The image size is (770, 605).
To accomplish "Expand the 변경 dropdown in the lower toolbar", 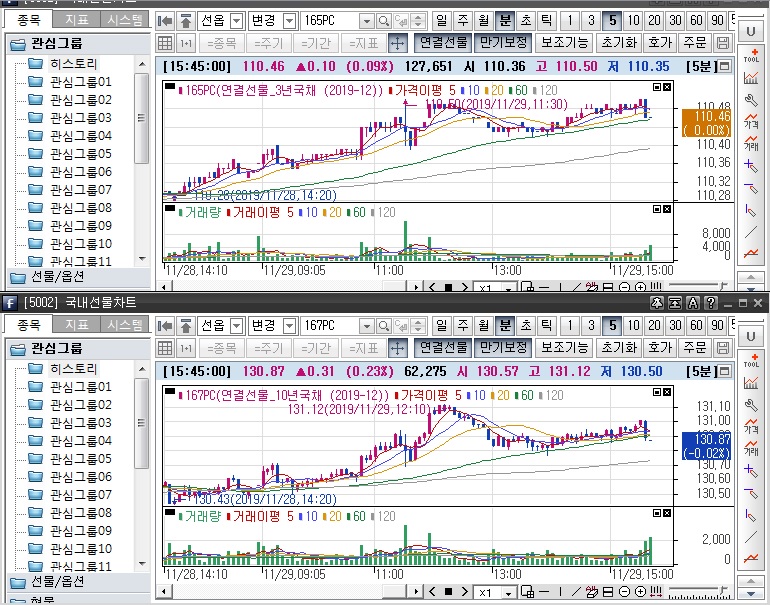I will click(288, 325).
